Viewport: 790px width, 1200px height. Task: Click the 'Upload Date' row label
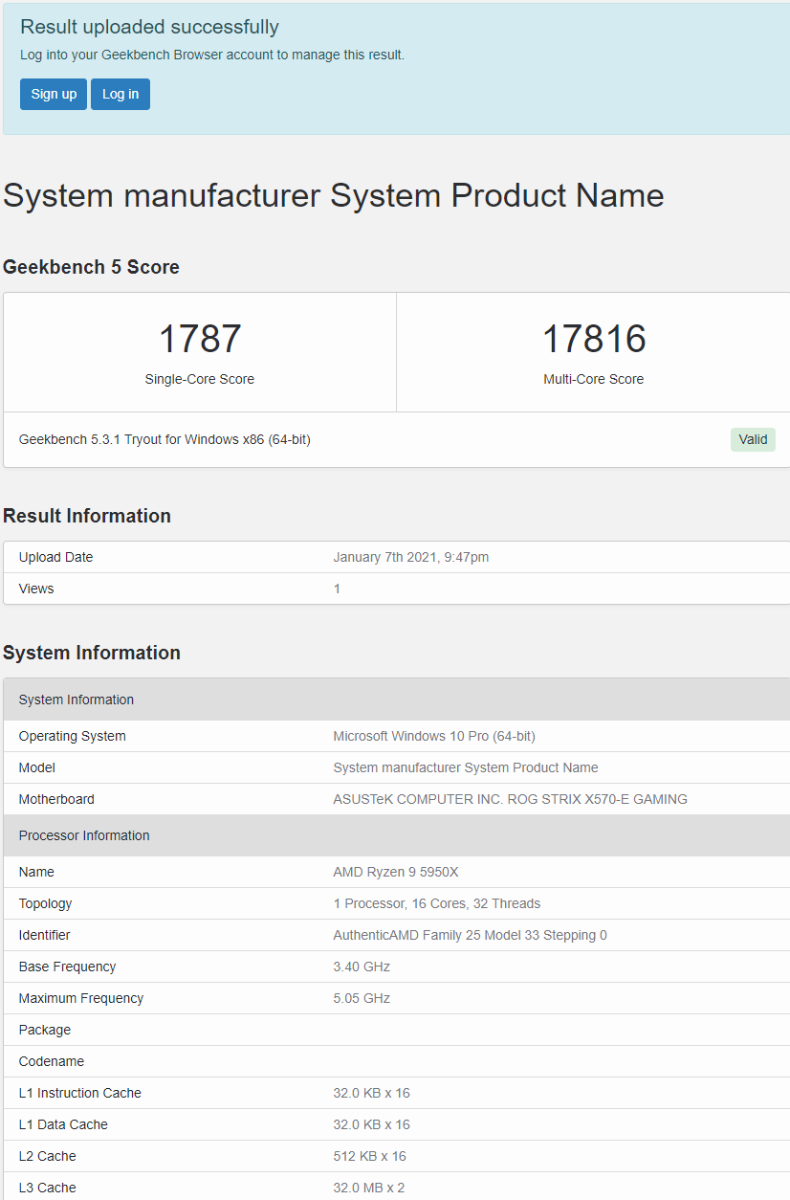coord(56,557)
